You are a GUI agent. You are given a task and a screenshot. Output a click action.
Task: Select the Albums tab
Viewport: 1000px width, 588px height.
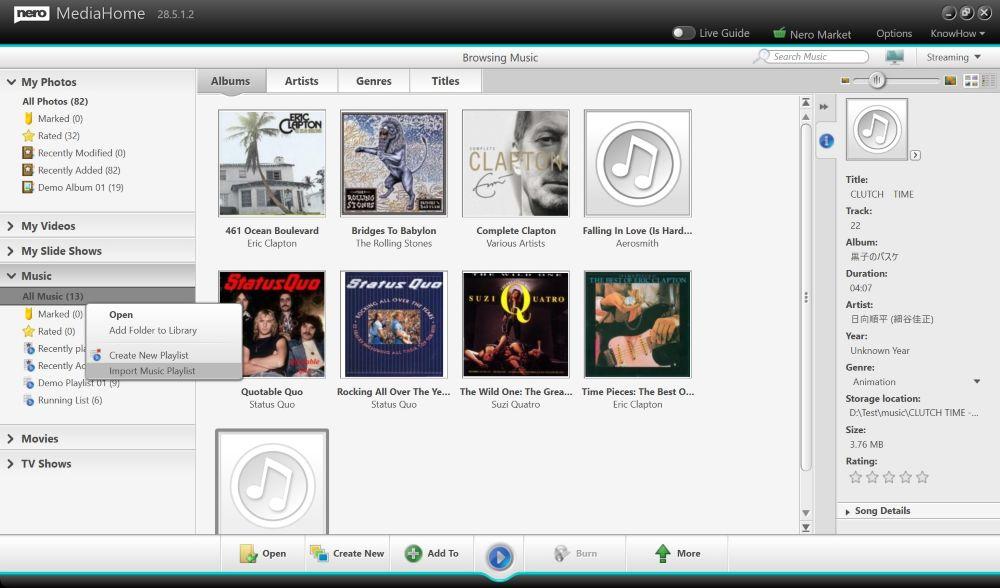[230, 81]
